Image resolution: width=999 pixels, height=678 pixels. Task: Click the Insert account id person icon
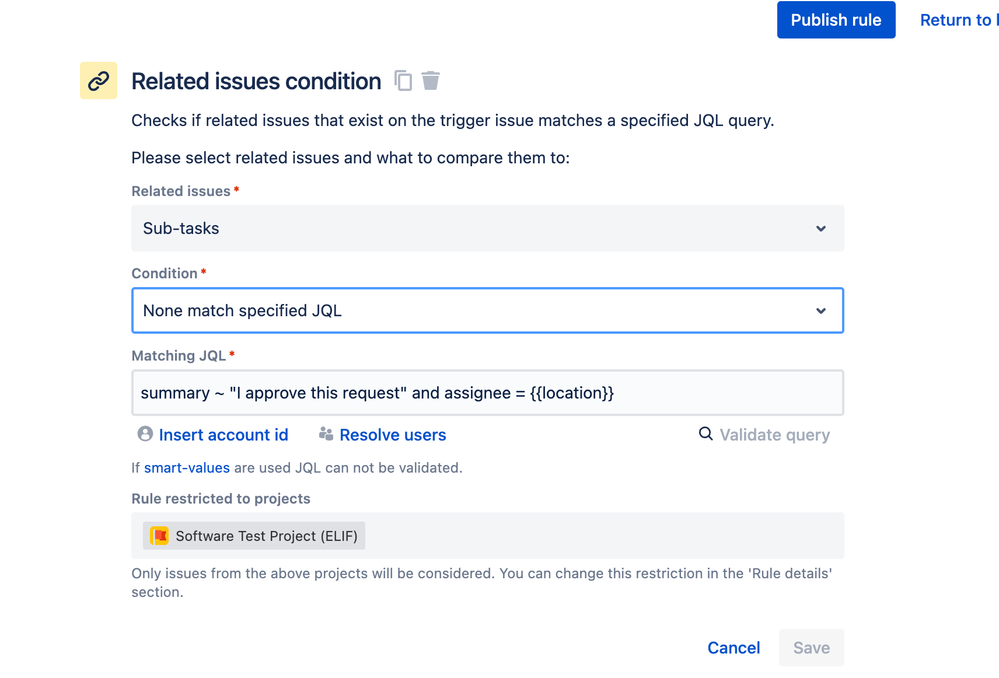[x=145, y=434]
